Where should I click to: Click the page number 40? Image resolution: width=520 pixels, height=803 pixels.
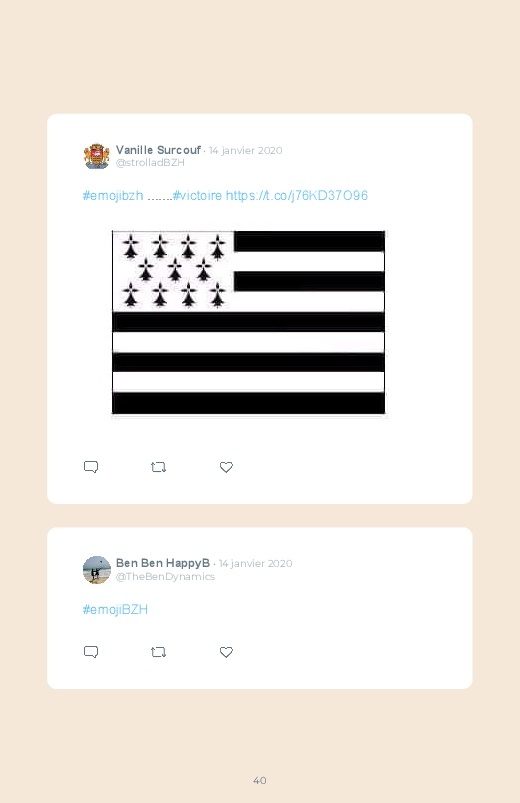(x=260, y=780)
